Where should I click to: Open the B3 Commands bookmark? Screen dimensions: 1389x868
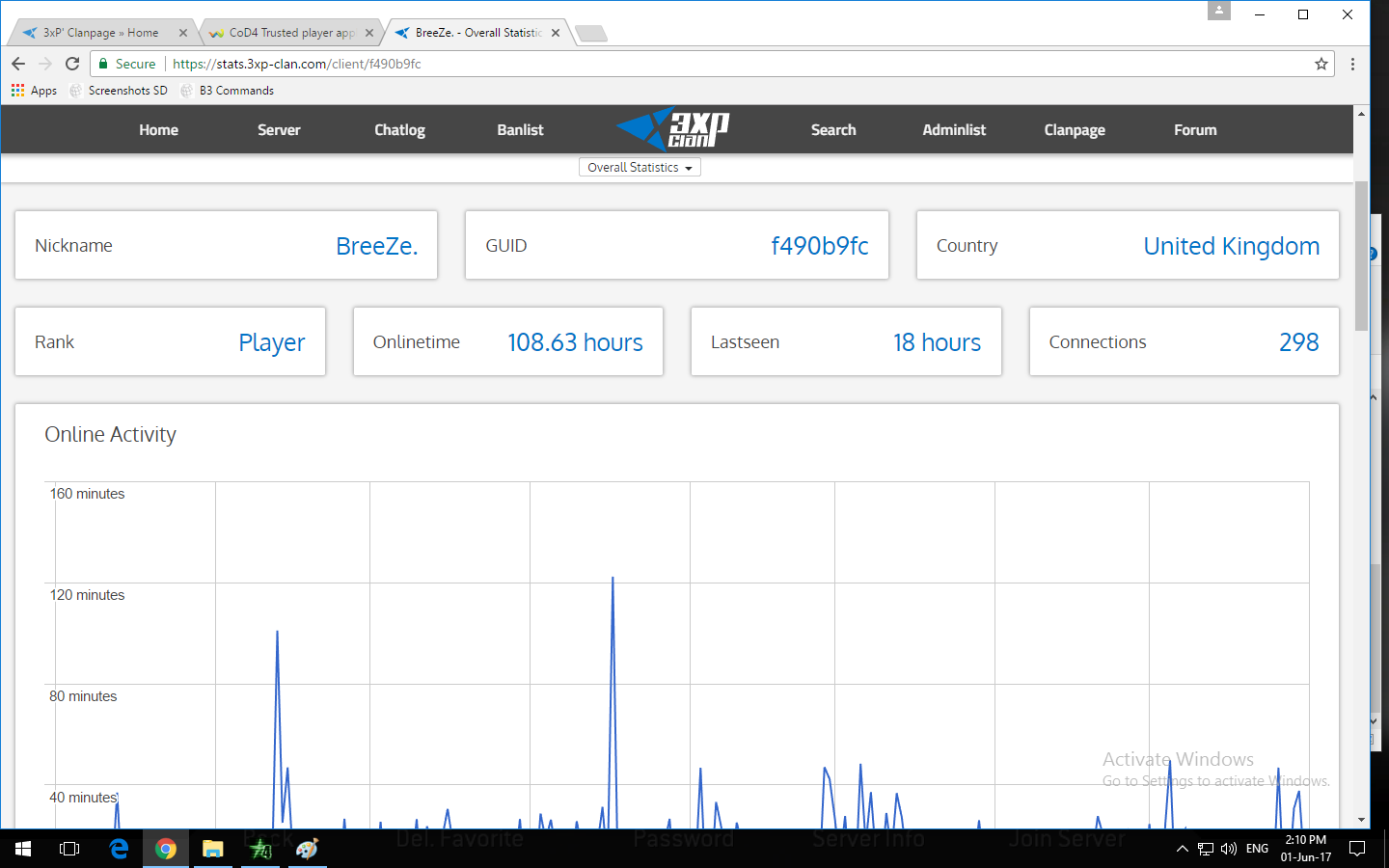pyautogui.click(x=236, y=91)
